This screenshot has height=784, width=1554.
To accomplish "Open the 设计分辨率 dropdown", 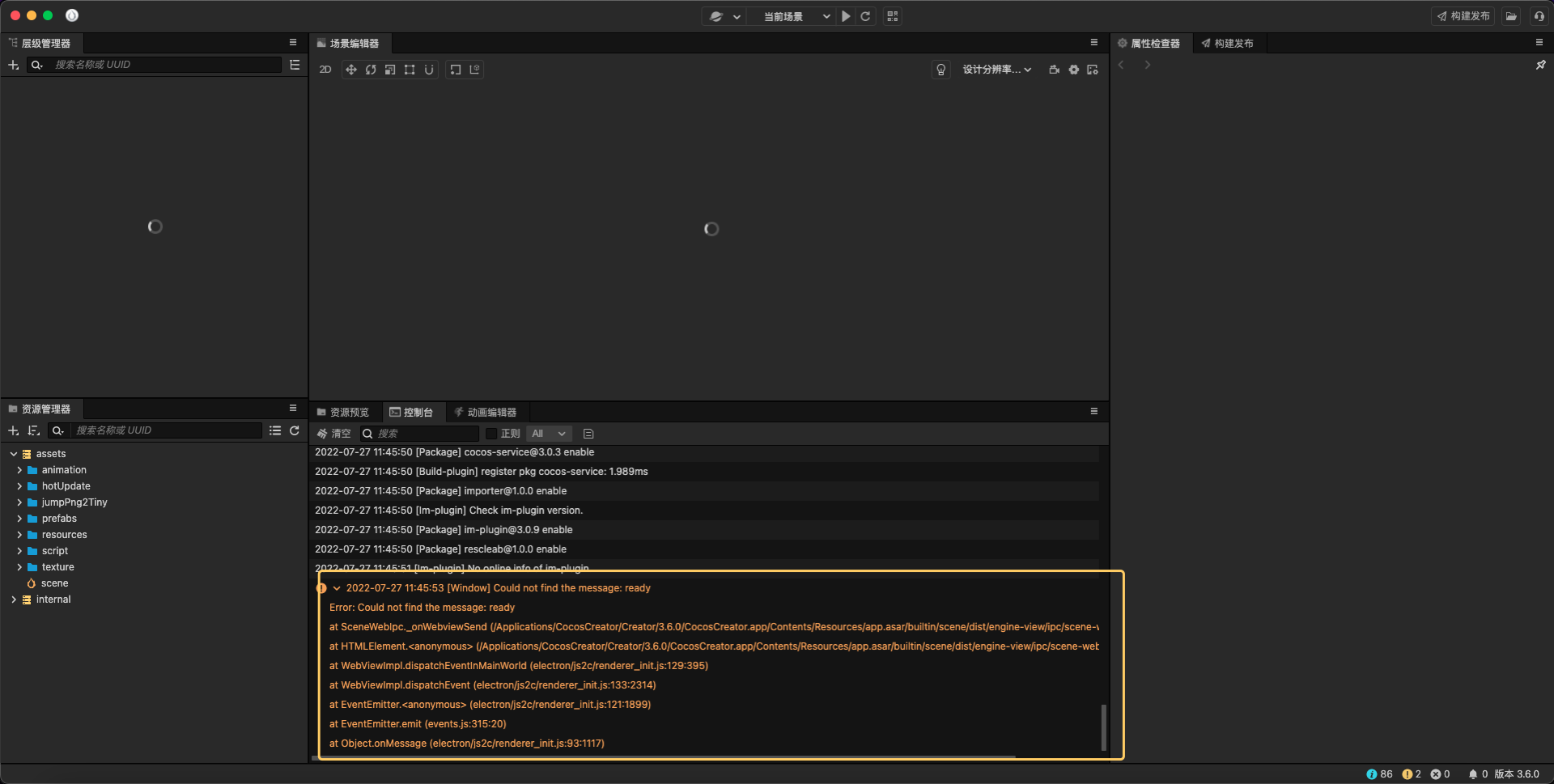I will (x=997, y=70).
